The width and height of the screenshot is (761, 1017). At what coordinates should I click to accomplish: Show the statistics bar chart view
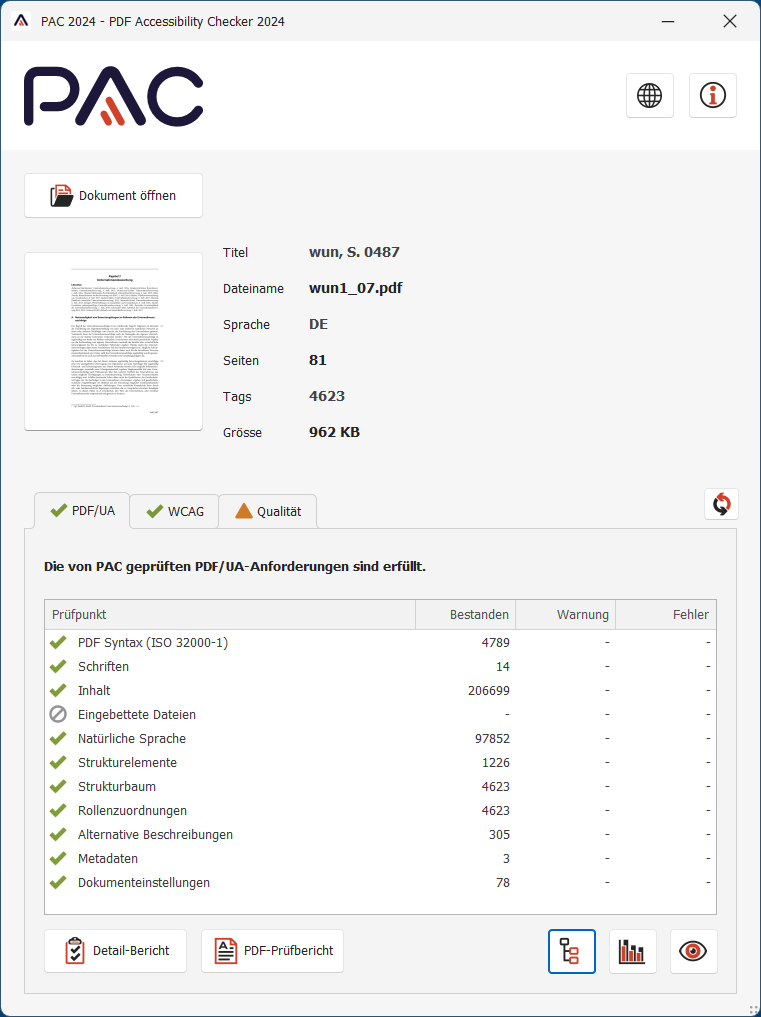[633, 951]
